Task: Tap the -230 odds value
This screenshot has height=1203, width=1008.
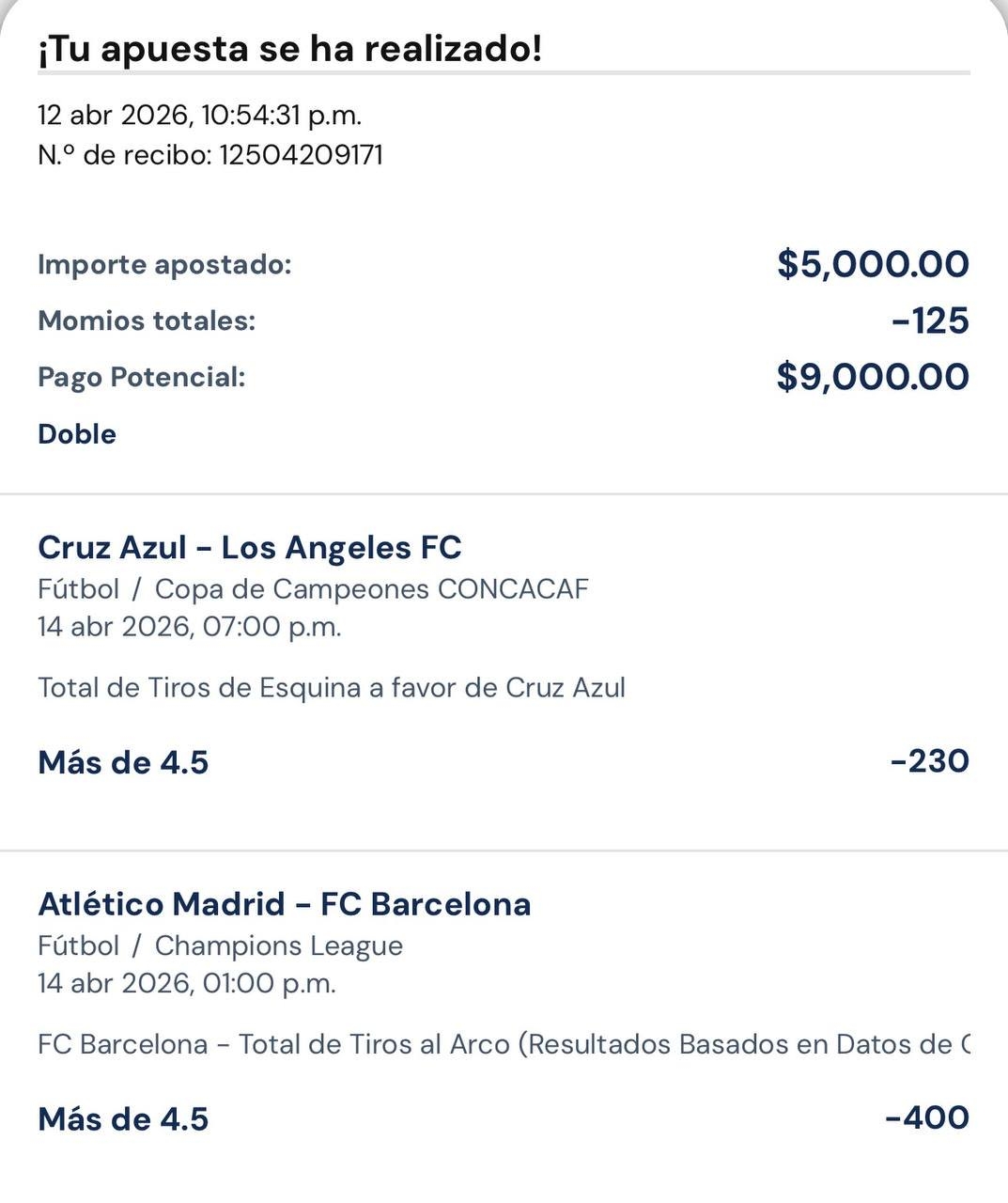Action: click(929, 760)
